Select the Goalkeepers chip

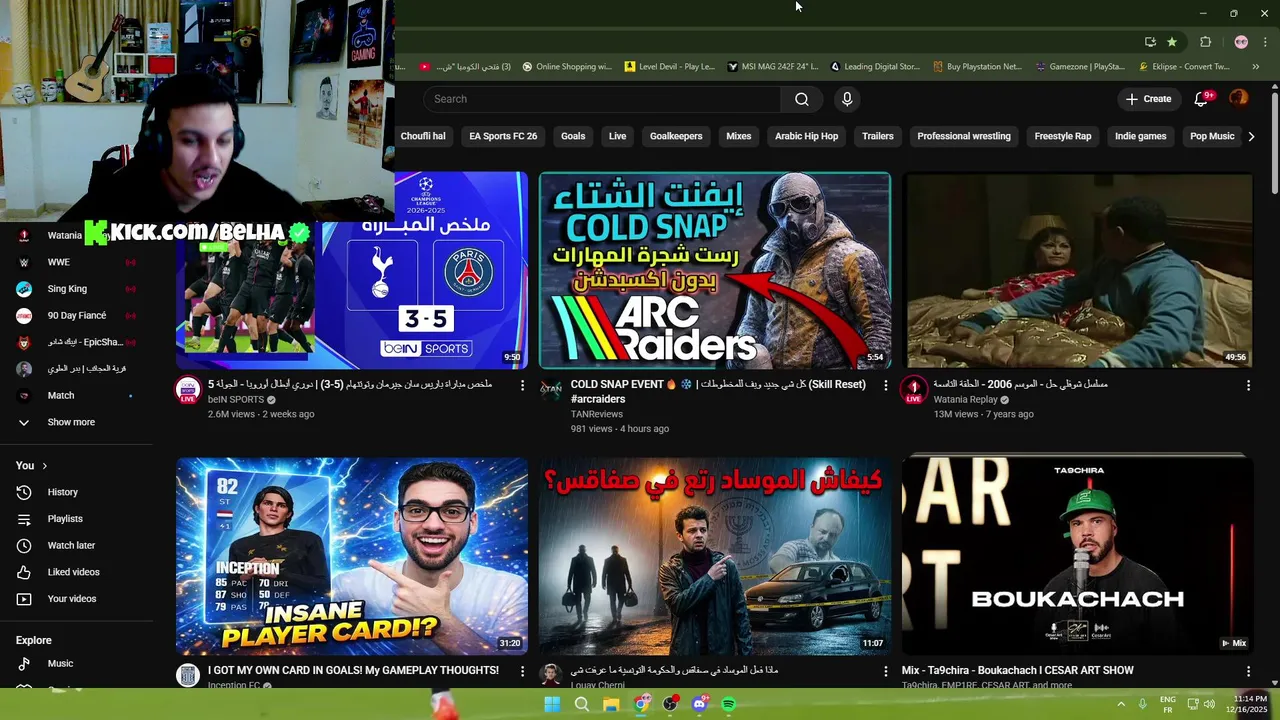(x=676, y=136)
